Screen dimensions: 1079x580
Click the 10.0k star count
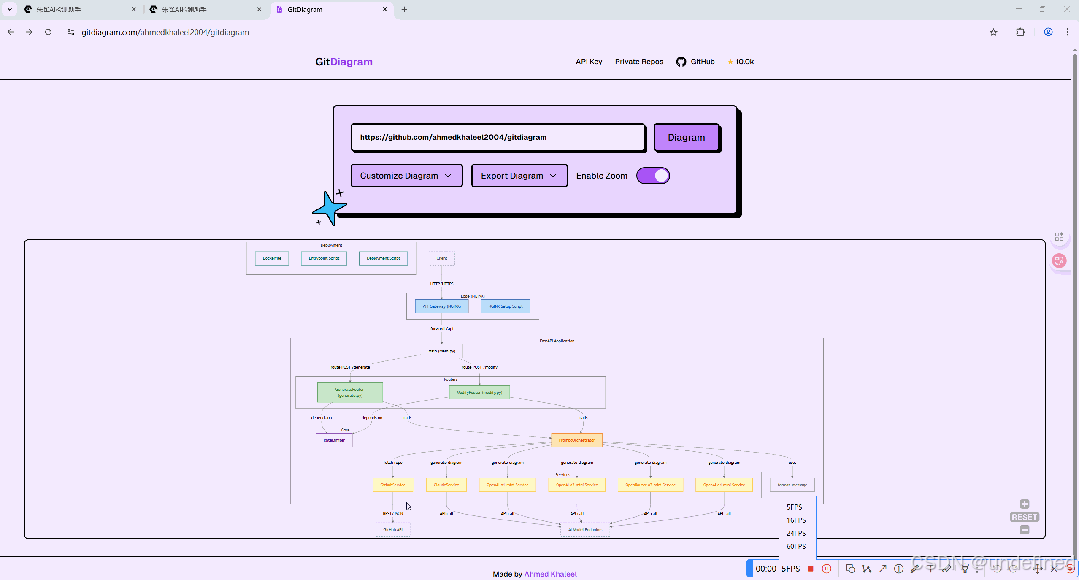pyautogui.click(x=740, y=61)
